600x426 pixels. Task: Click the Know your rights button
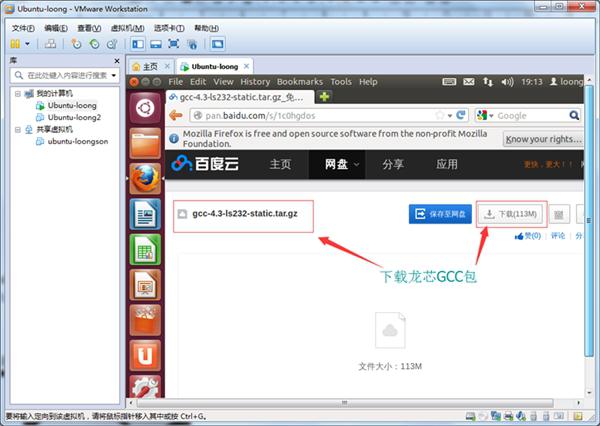point(543,139)
